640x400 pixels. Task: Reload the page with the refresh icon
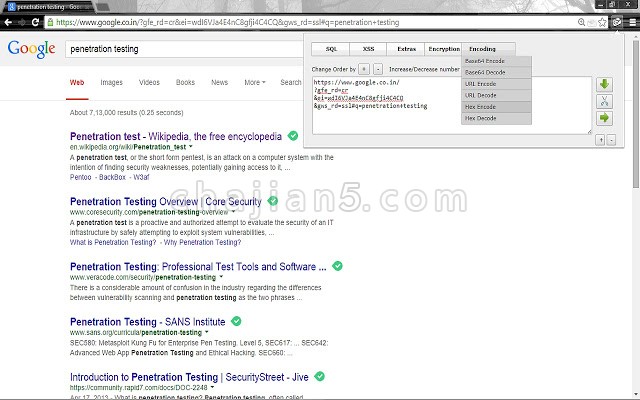[35, 22]
